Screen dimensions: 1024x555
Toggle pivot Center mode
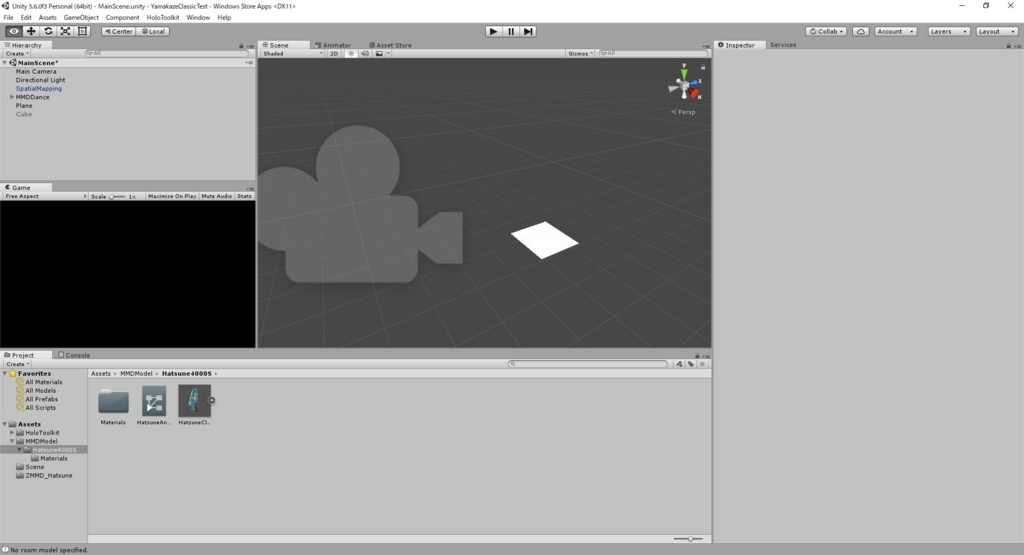(119, 31)
